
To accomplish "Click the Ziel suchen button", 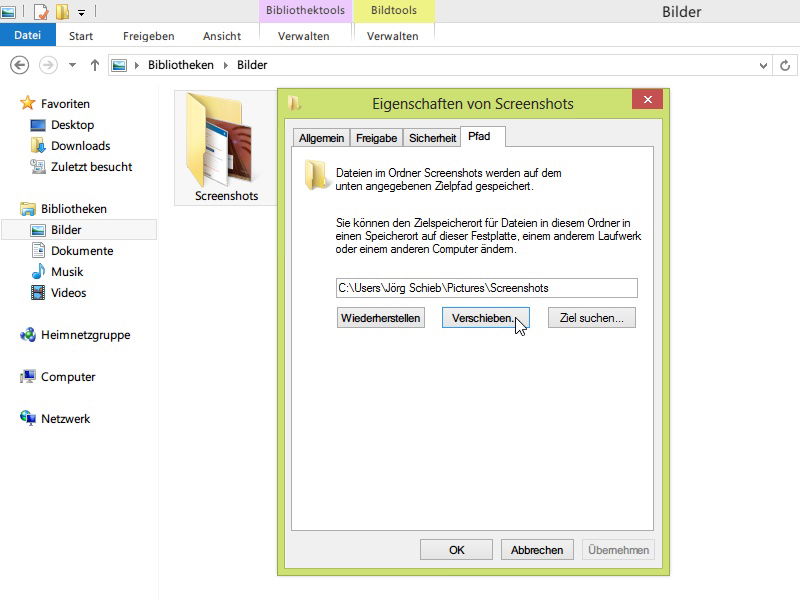I will click(x=592, y=318).
